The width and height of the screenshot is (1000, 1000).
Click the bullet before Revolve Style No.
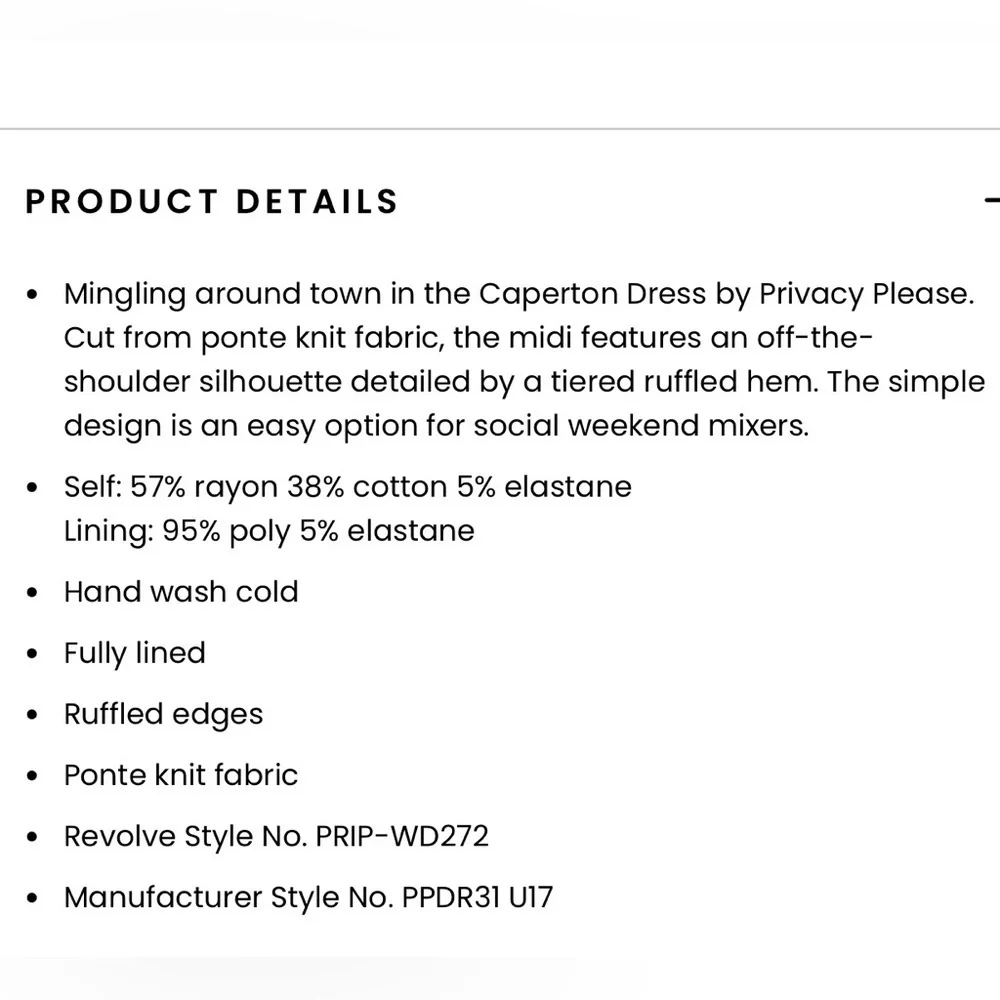[34, 838]
